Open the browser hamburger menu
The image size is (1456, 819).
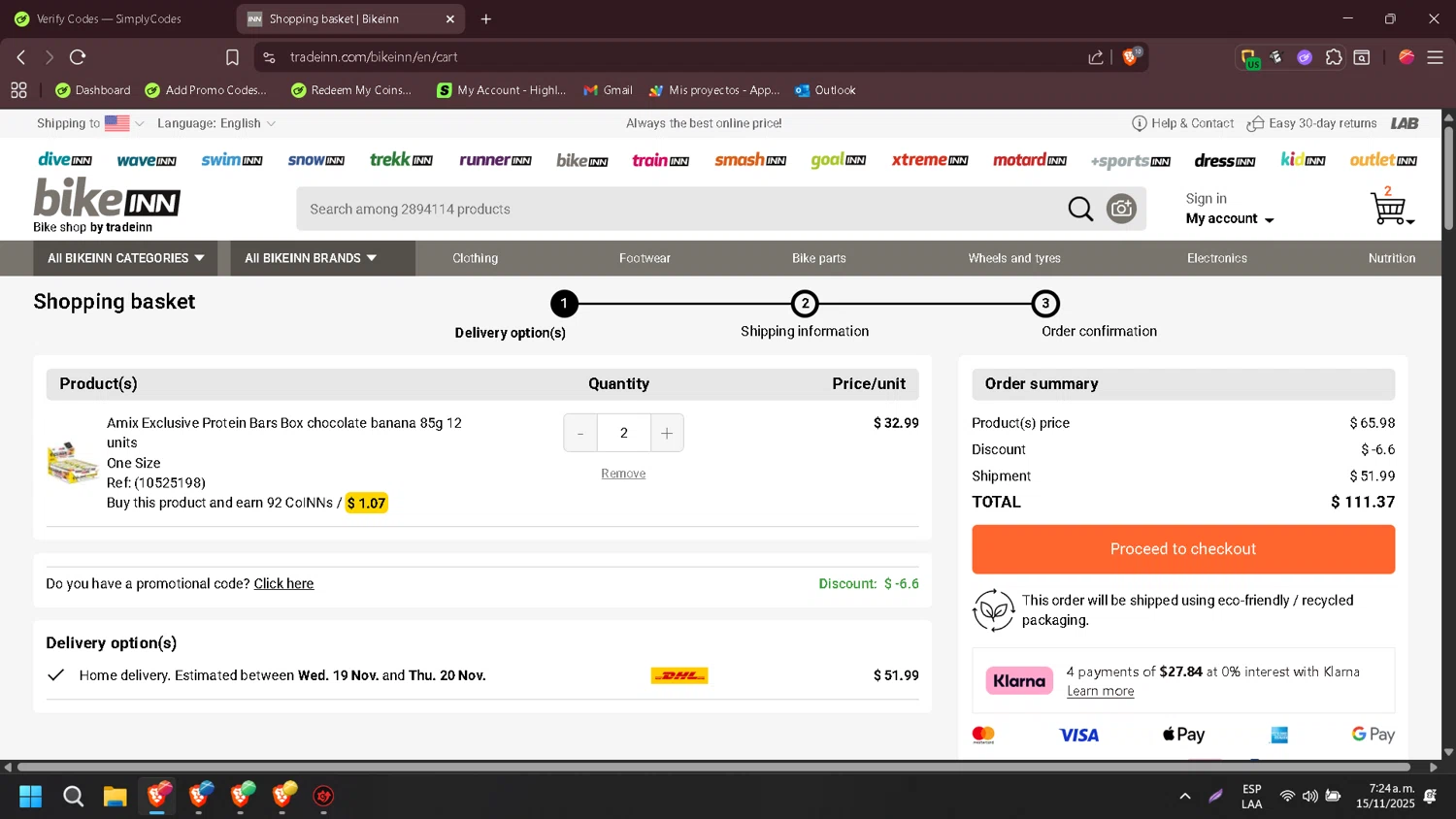1435,57
